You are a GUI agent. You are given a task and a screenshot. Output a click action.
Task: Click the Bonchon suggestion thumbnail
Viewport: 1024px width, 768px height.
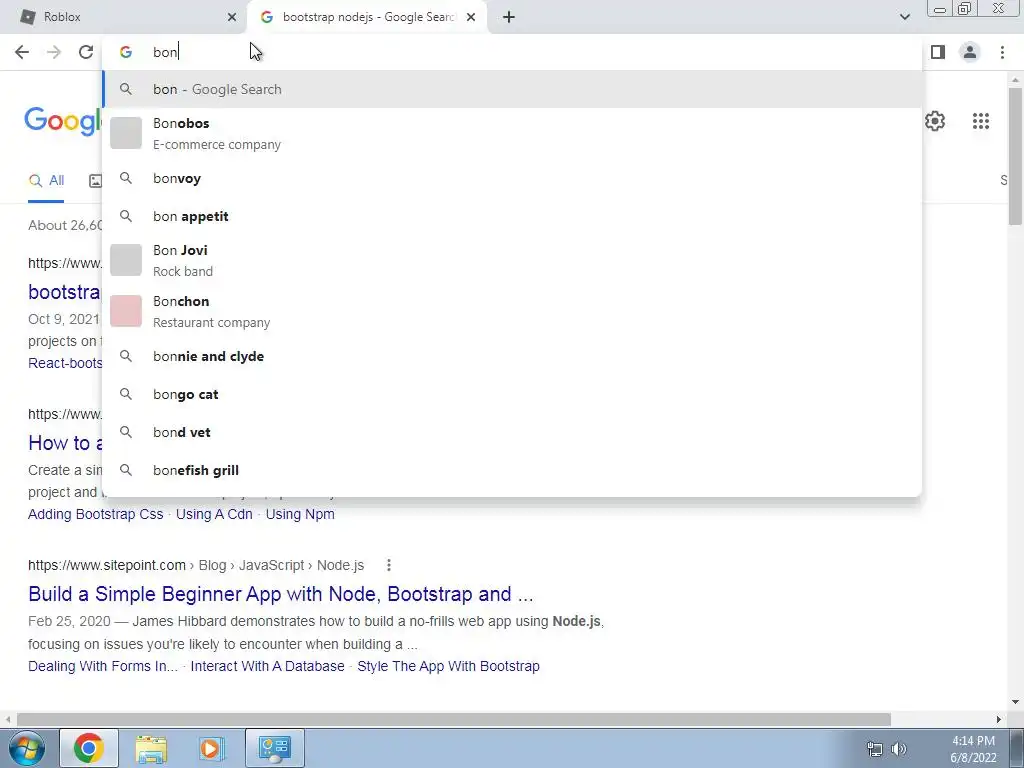[x=126, y=311]
